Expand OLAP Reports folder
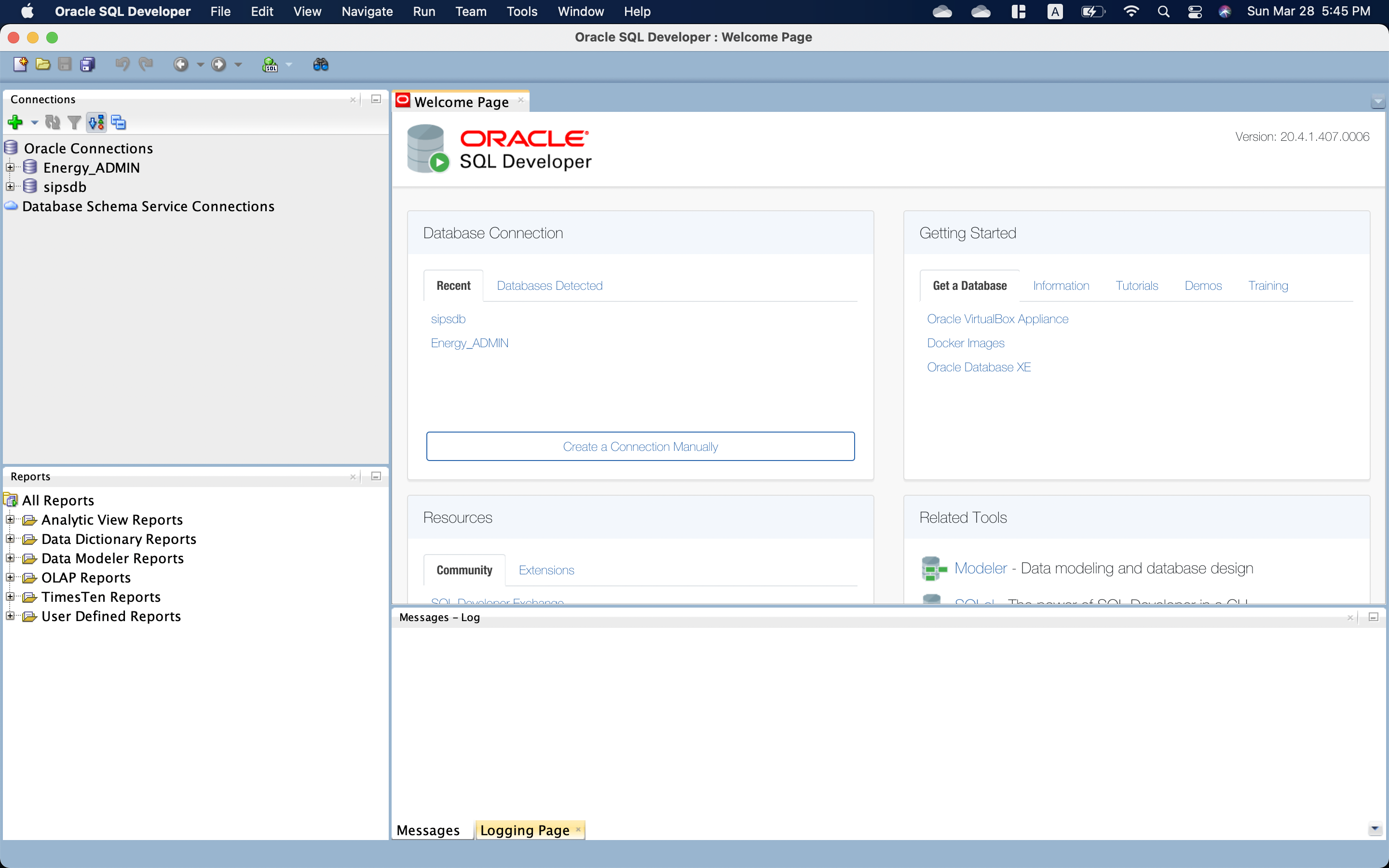The height and width of the screenshot is (868, 1389). click(x=10, y=578)
